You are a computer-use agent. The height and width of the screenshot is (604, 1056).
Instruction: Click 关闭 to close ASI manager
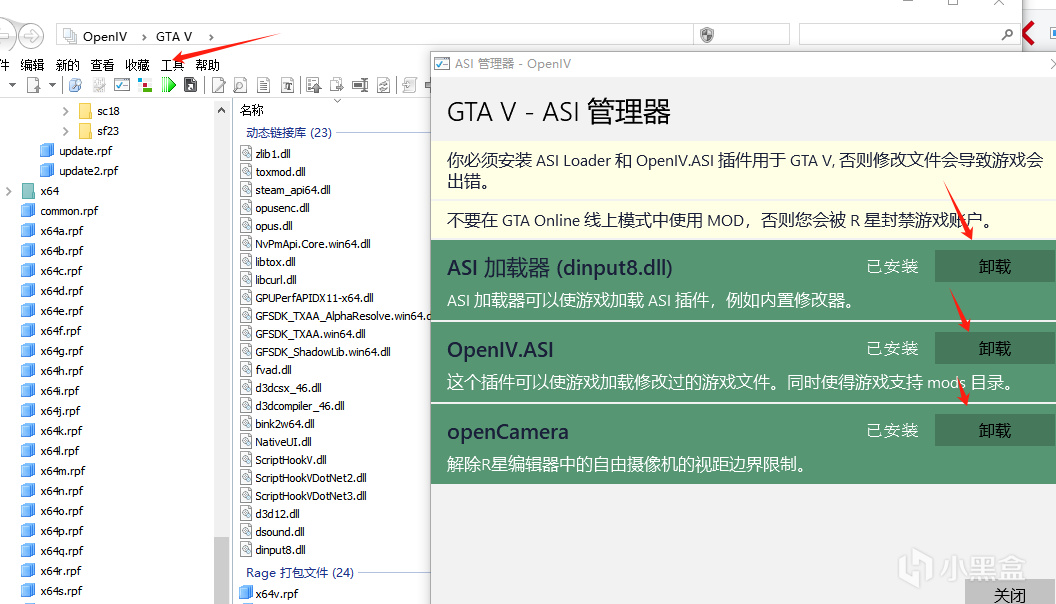(x=1010, y=593)
